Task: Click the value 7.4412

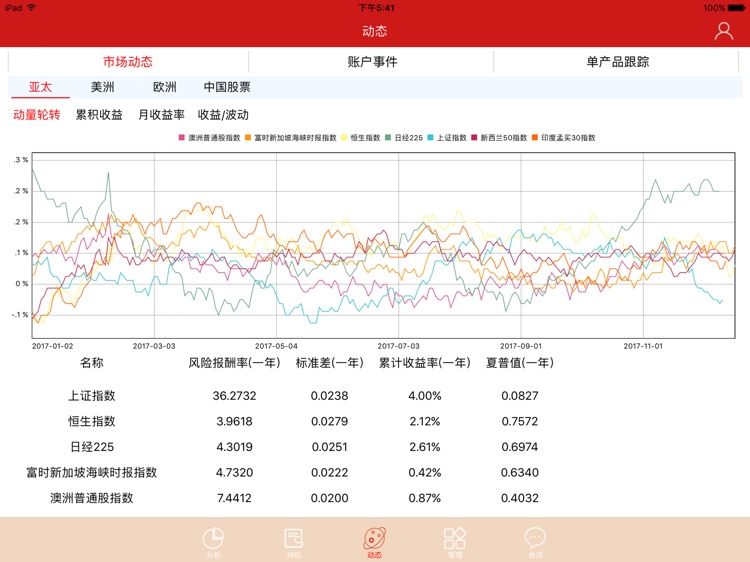Action: [x=234, y=498]
